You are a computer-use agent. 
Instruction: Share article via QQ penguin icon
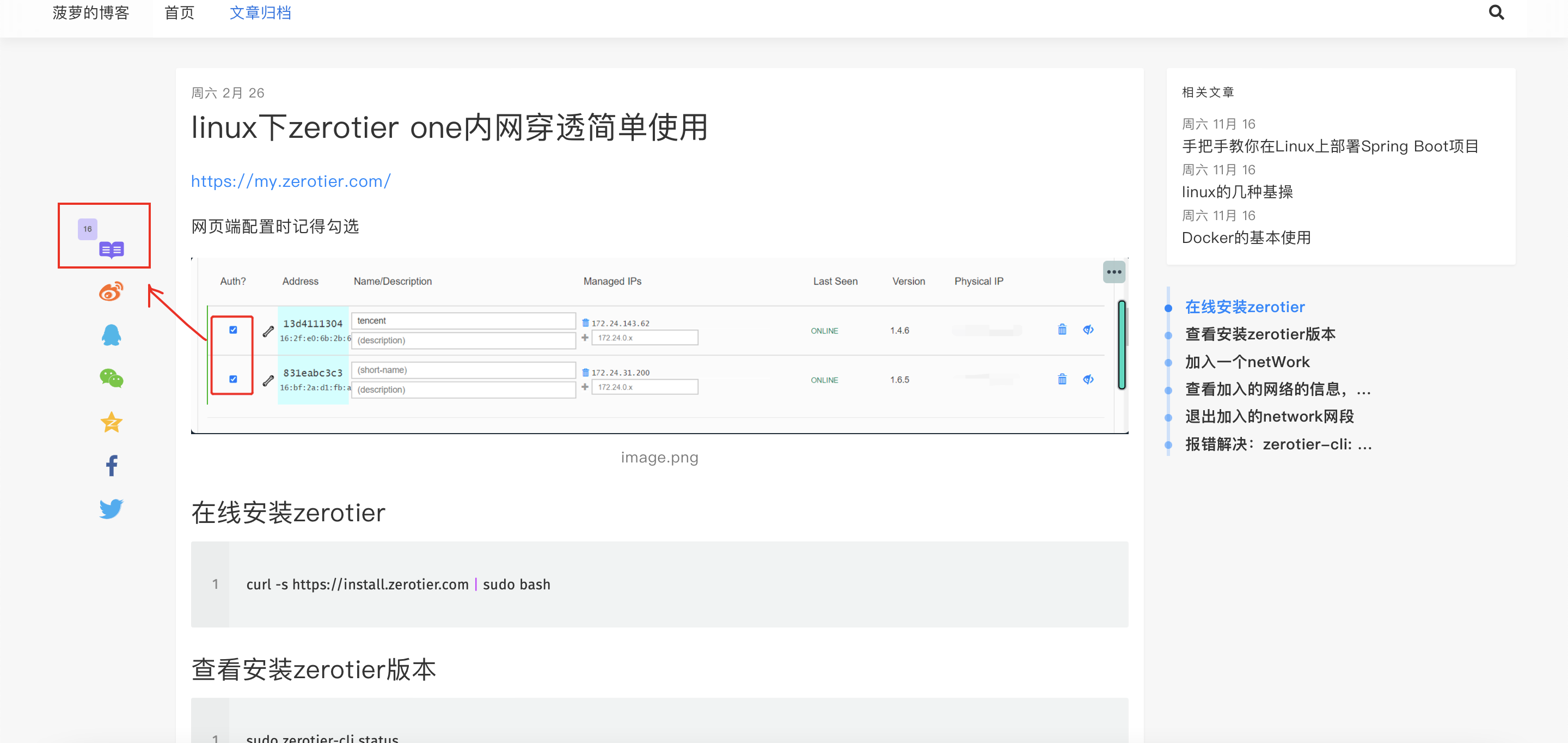[x=112, y=335]
